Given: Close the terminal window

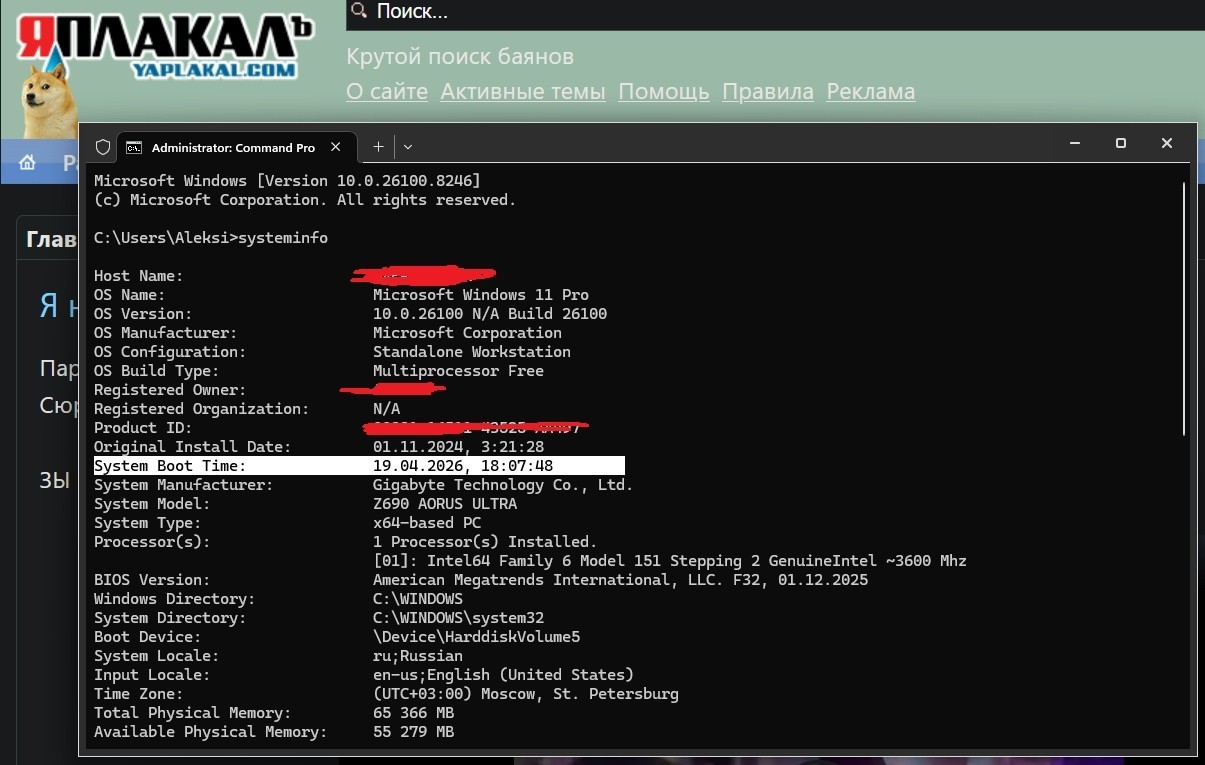Looking at the screenshot, I should click(x=1167, y=144).
